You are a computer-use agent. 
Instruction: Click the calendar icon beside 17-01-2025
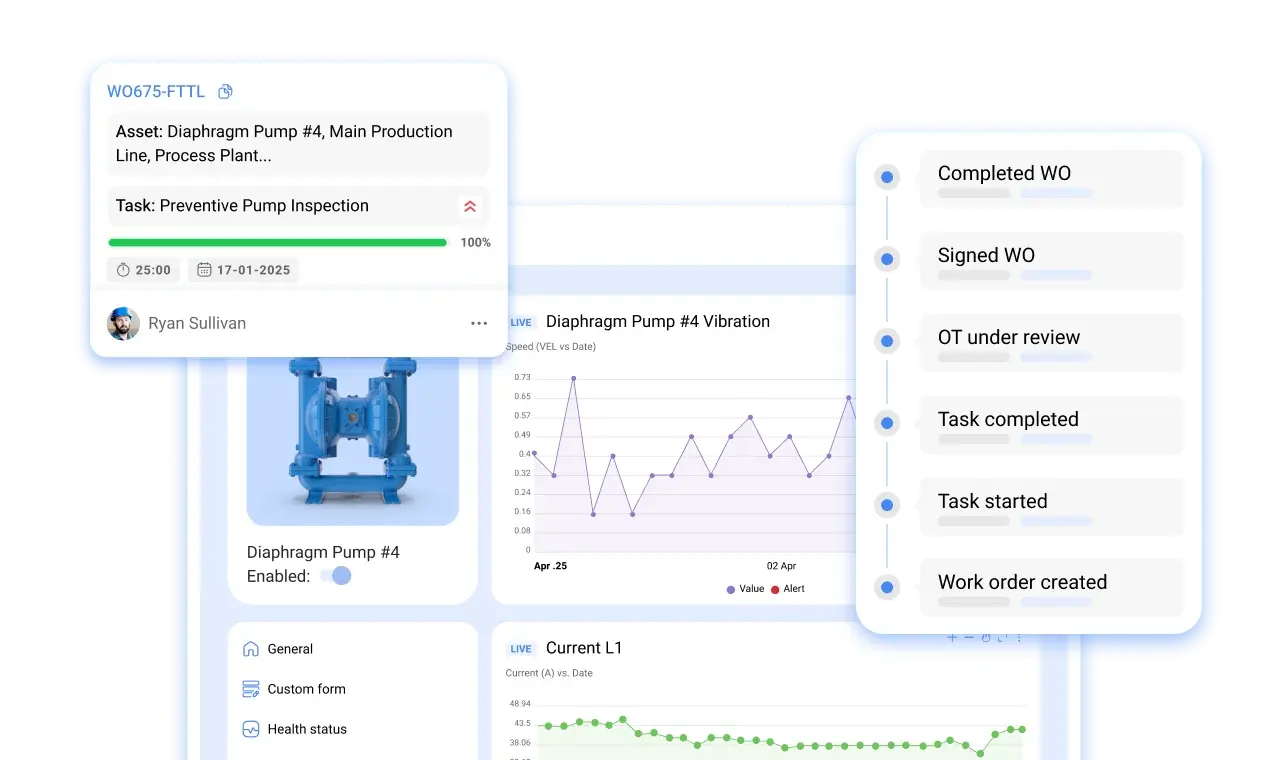(x=204, y=270)
